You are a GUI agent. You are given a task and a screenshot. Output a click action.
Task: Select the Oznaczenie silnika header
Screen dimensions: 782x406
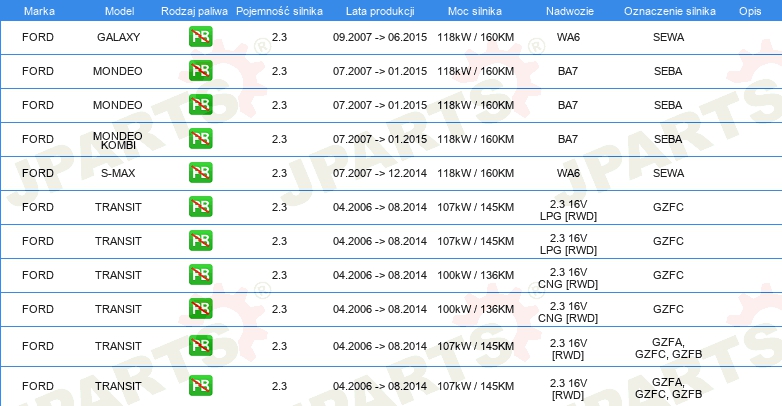pos(670,11)
